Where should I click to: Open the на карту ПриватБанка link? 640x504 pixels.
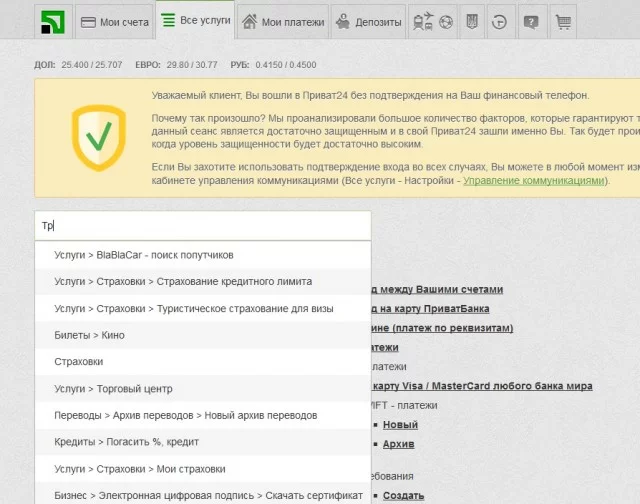click(430, 309)
